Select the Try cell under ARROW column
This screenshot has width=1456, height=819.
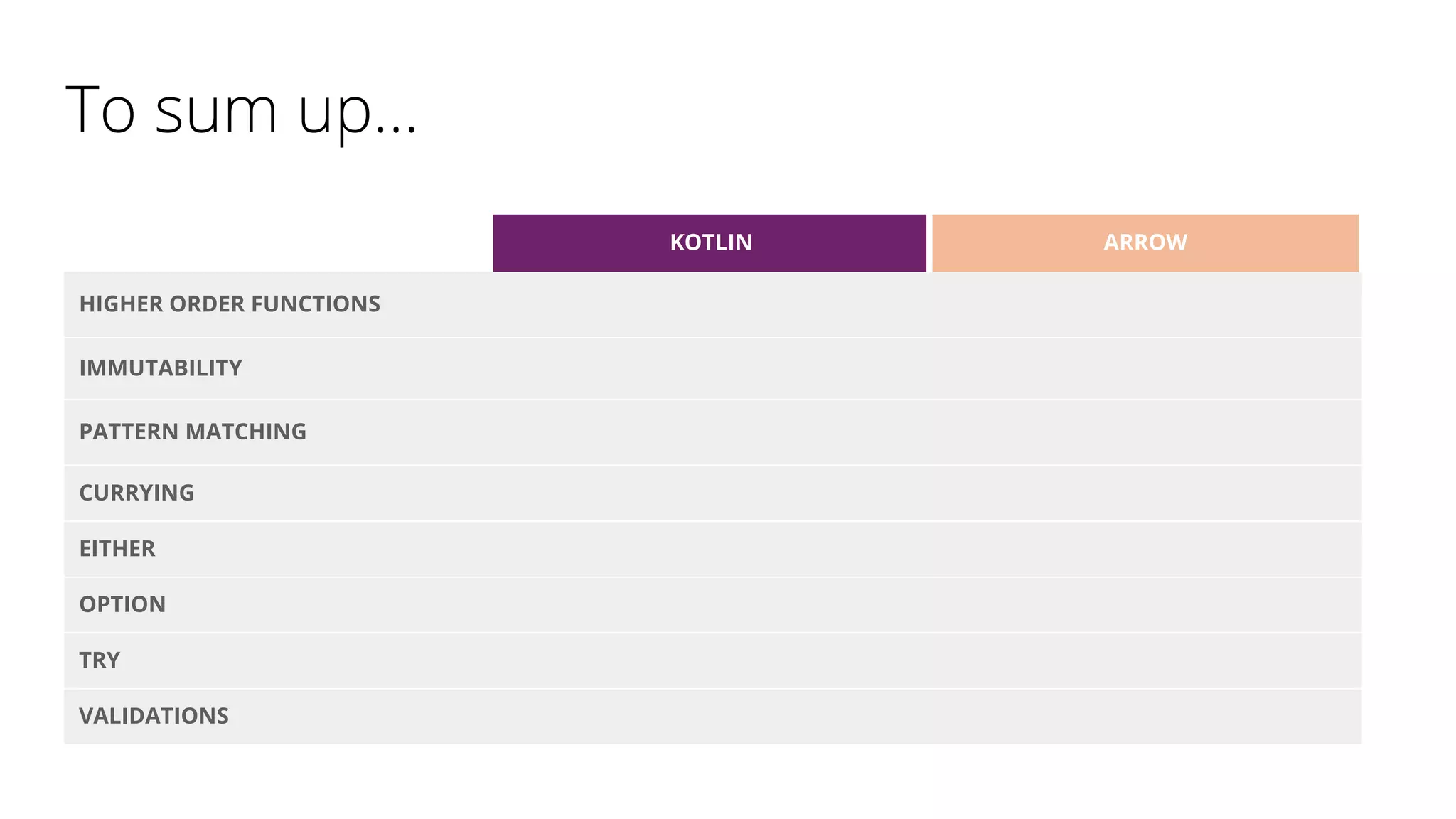1145,660
